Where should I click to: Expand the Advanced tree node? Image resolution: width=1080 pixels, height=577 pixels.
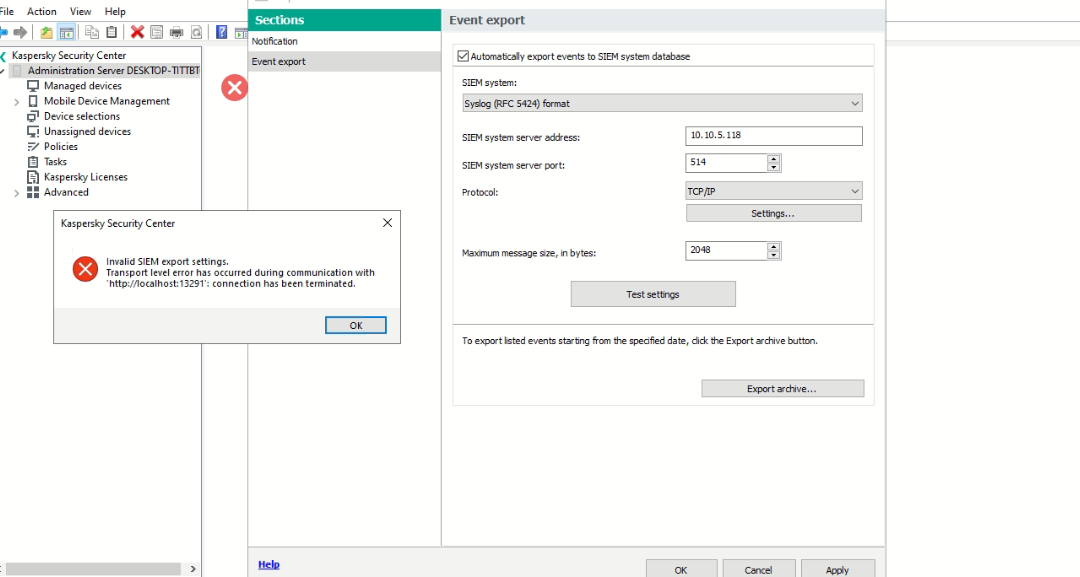pos(17,193)
